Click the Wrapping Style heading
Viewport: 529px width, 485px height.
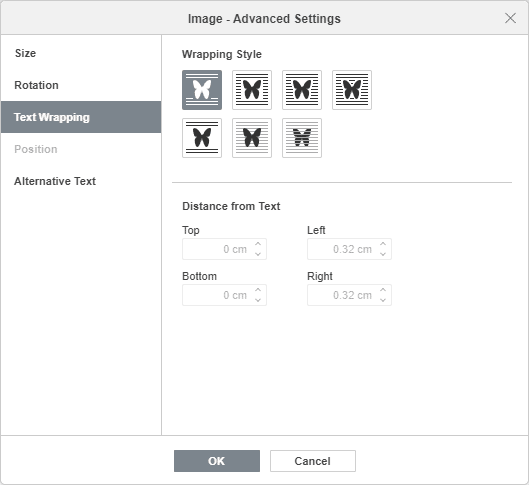[222, 54]
